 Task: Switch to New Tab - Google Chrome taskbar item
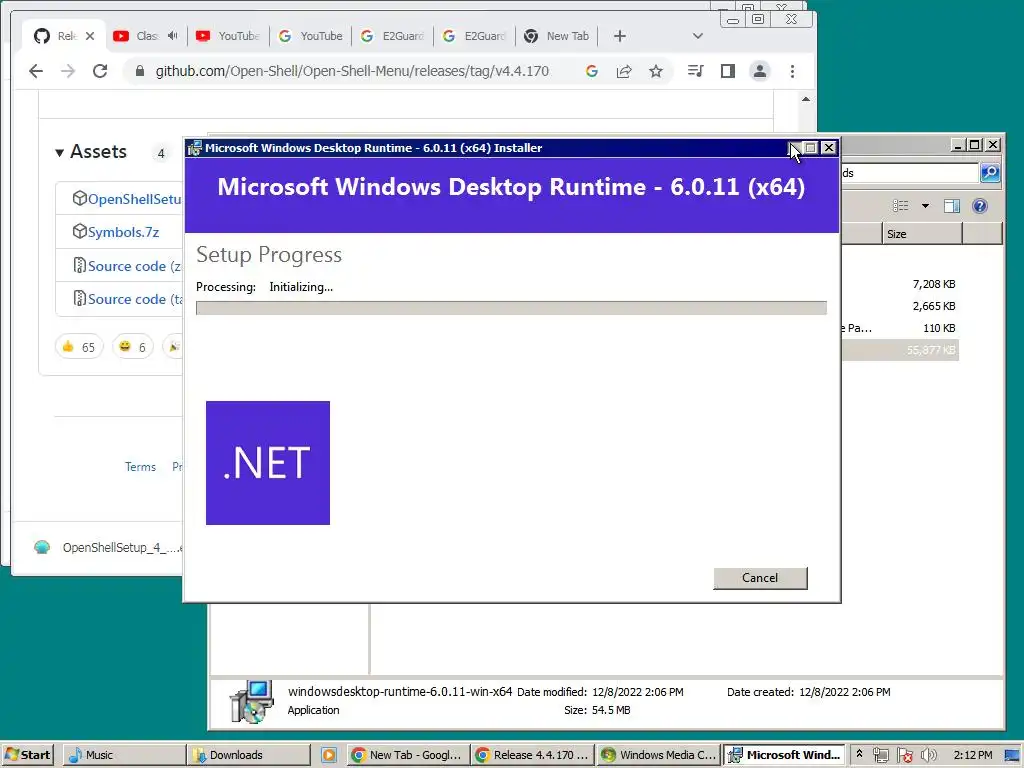408,755
